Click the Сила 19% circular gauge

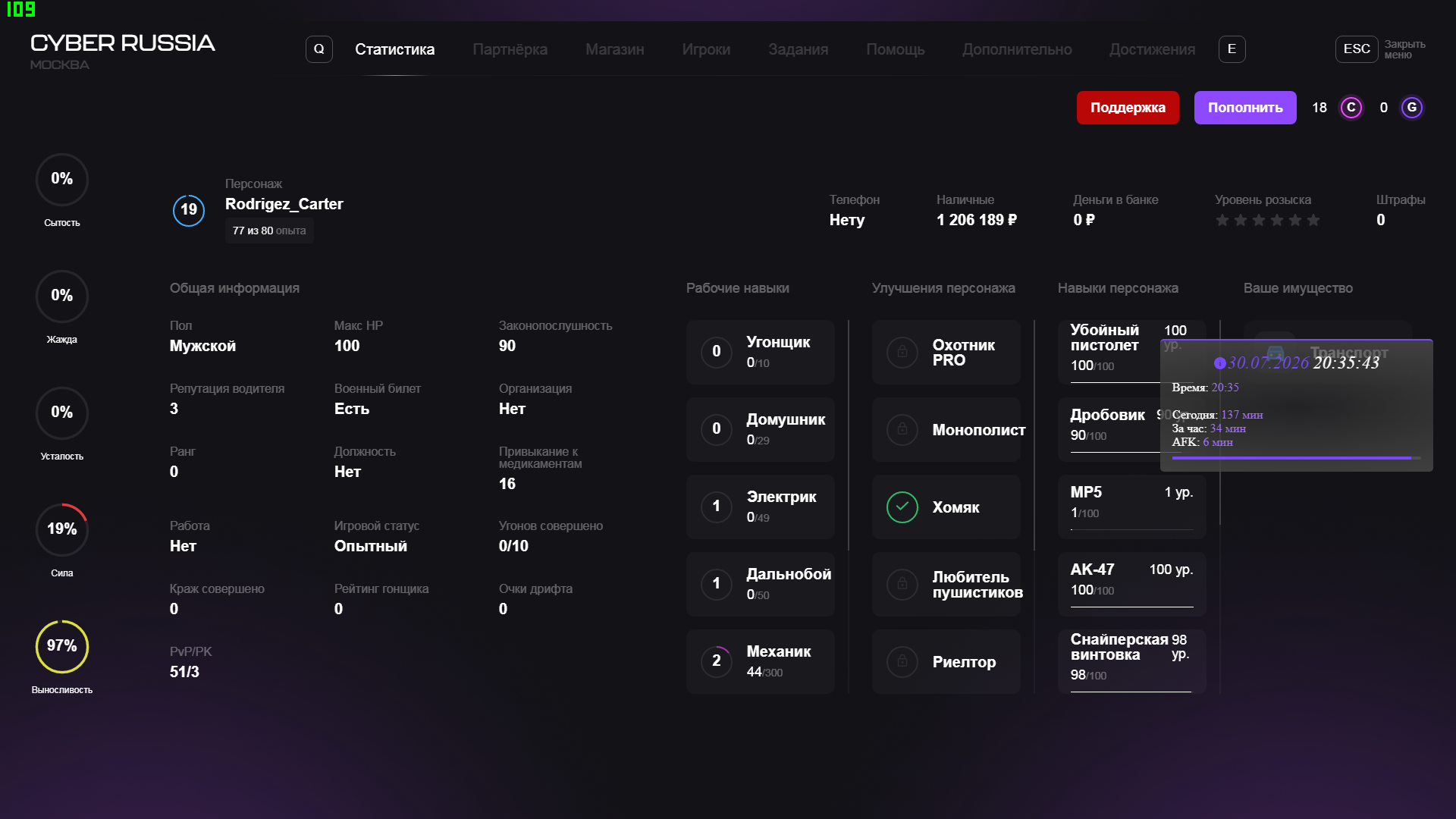[x=62, y=530]
